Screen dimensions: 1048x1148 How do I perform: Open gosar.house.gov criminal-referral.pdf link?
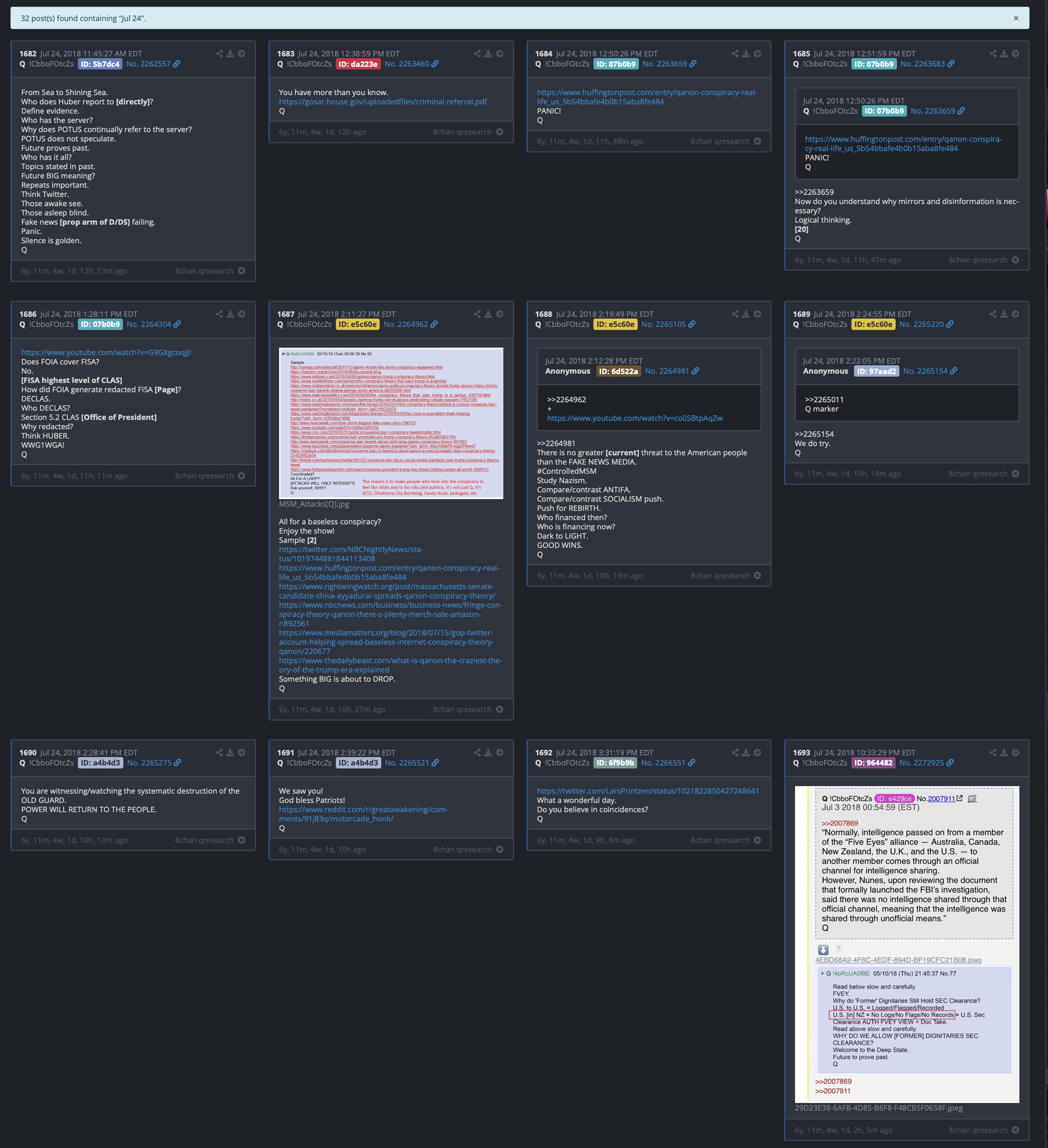click(x=383, y=101)
